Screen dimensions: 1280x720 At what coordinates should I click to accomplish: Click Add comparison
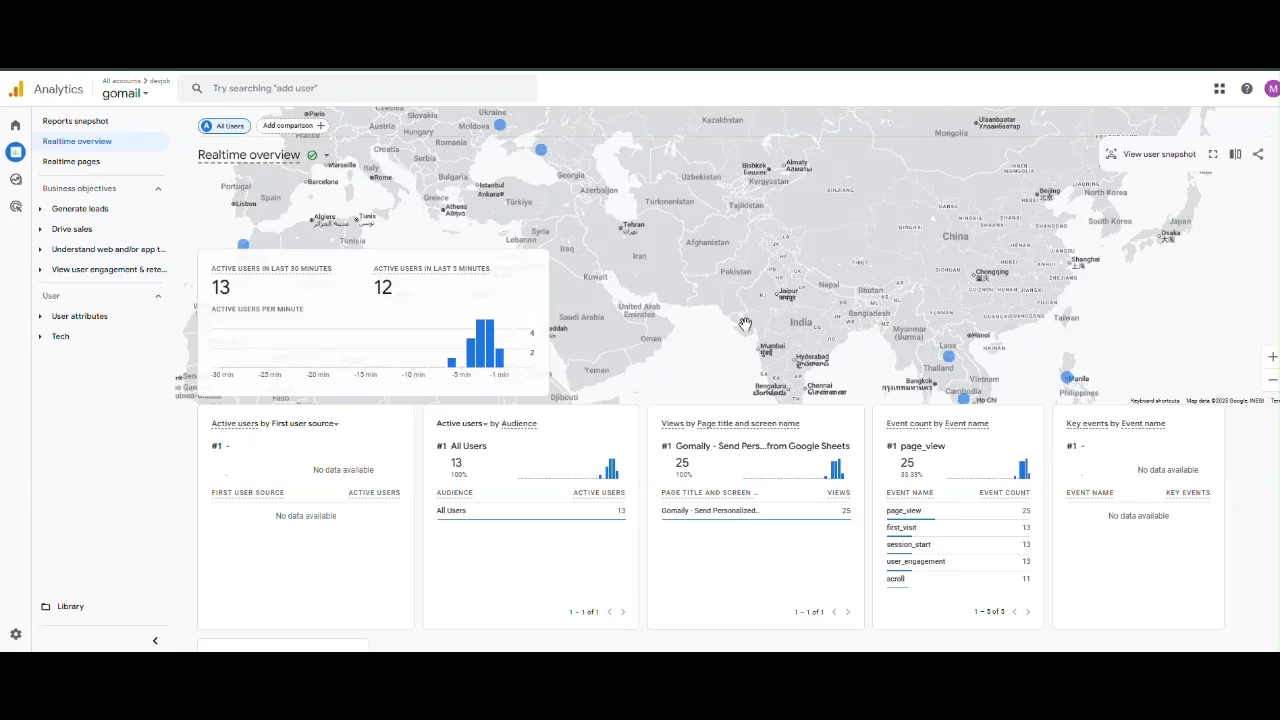(293, 126)
